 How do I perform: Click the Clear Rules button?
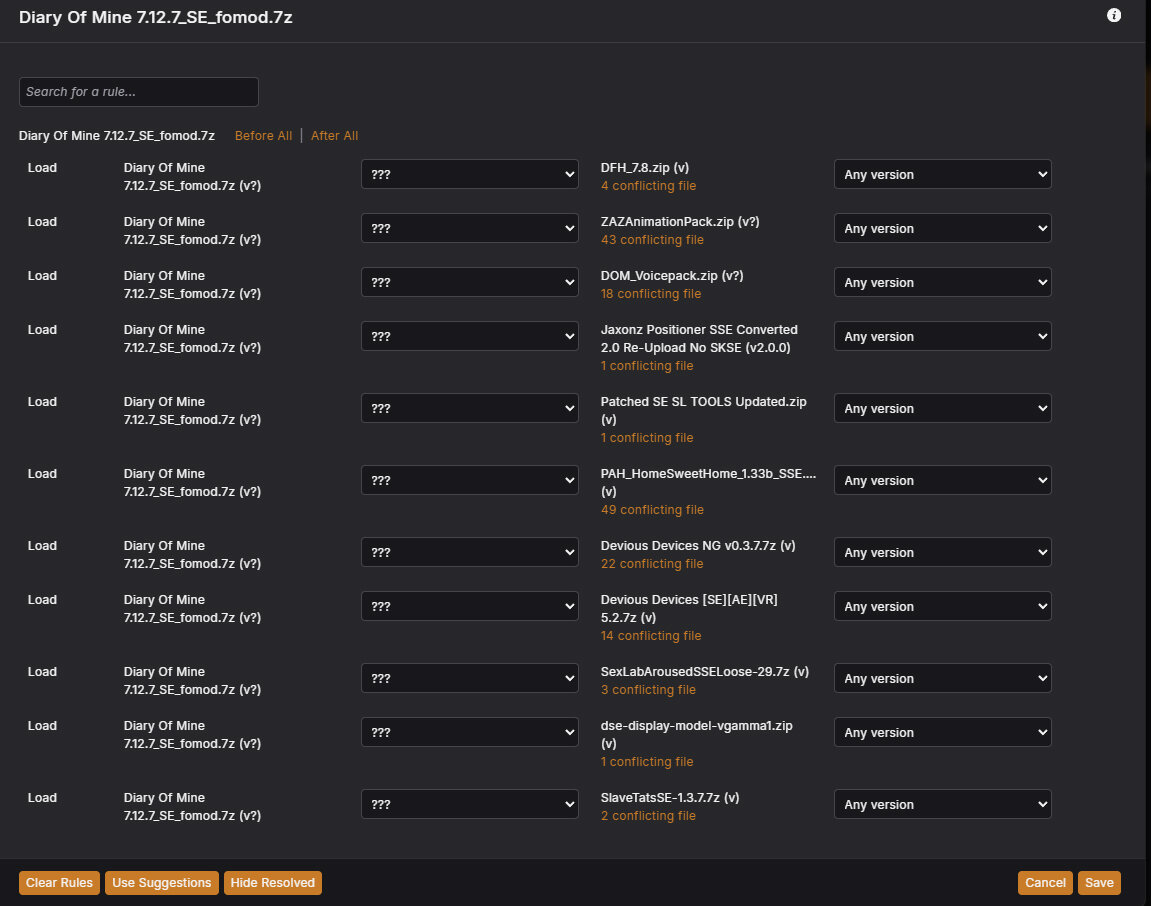tap(59, 883)
